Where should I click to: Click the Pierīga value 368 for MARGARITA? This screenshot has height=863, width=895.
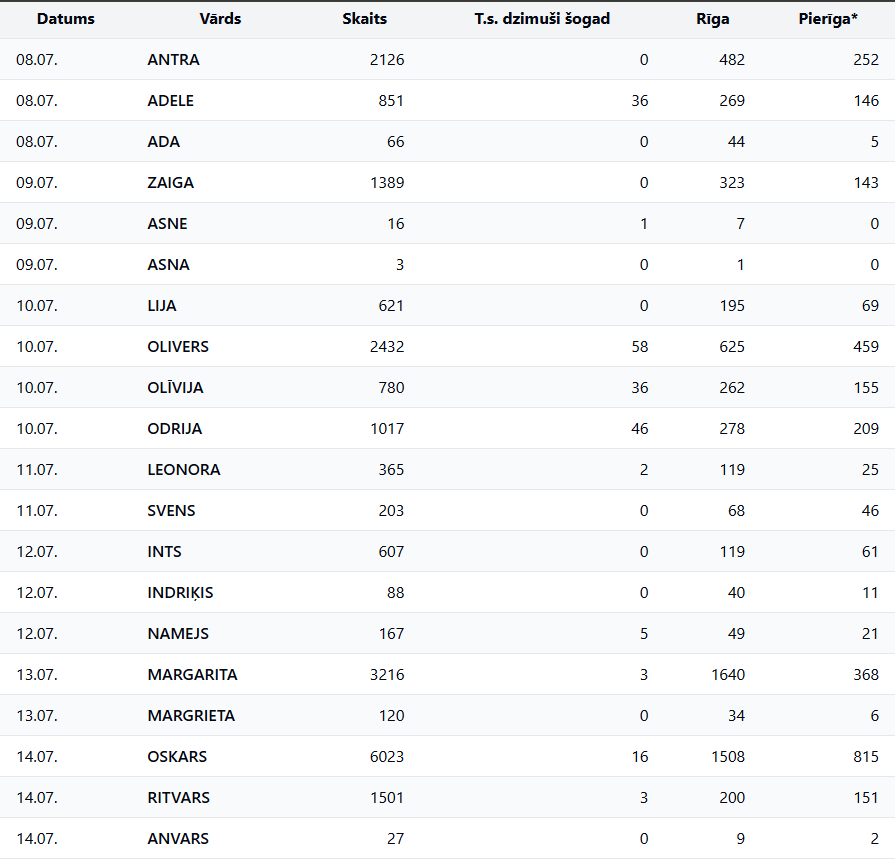click(x=866, y=675)
